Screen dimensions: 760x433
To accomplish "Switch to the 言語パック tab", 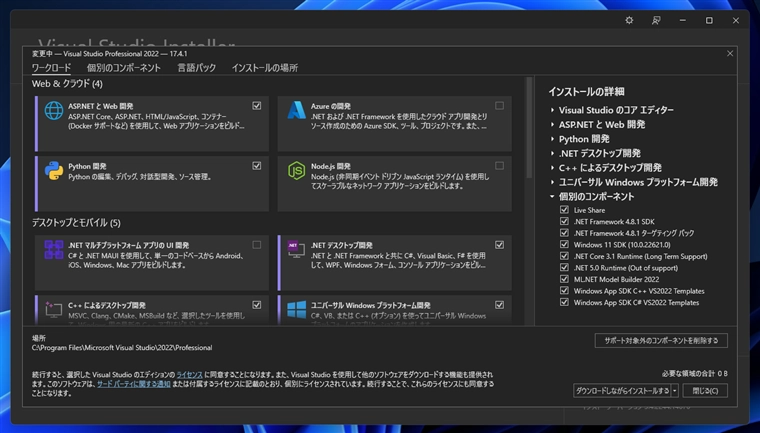I will point(196,68).
